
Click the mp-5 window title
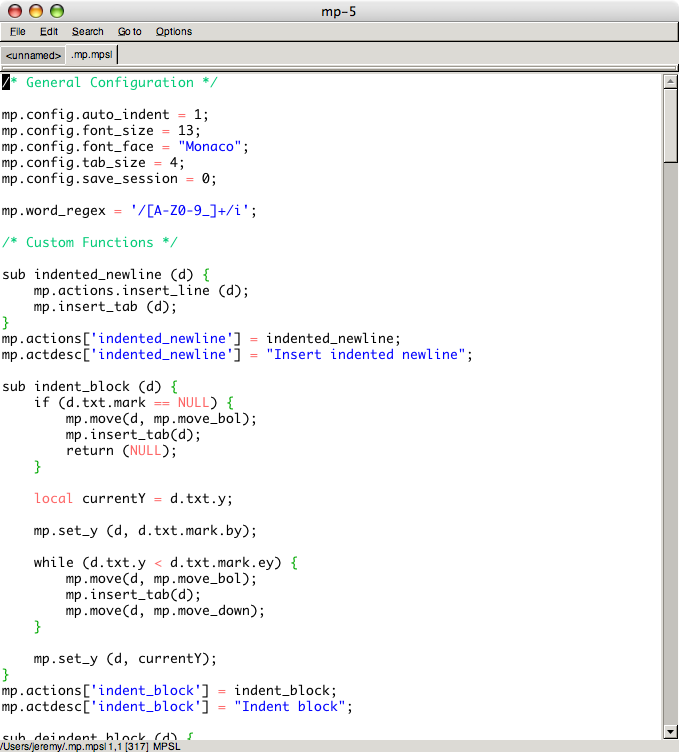pos(339,12)
